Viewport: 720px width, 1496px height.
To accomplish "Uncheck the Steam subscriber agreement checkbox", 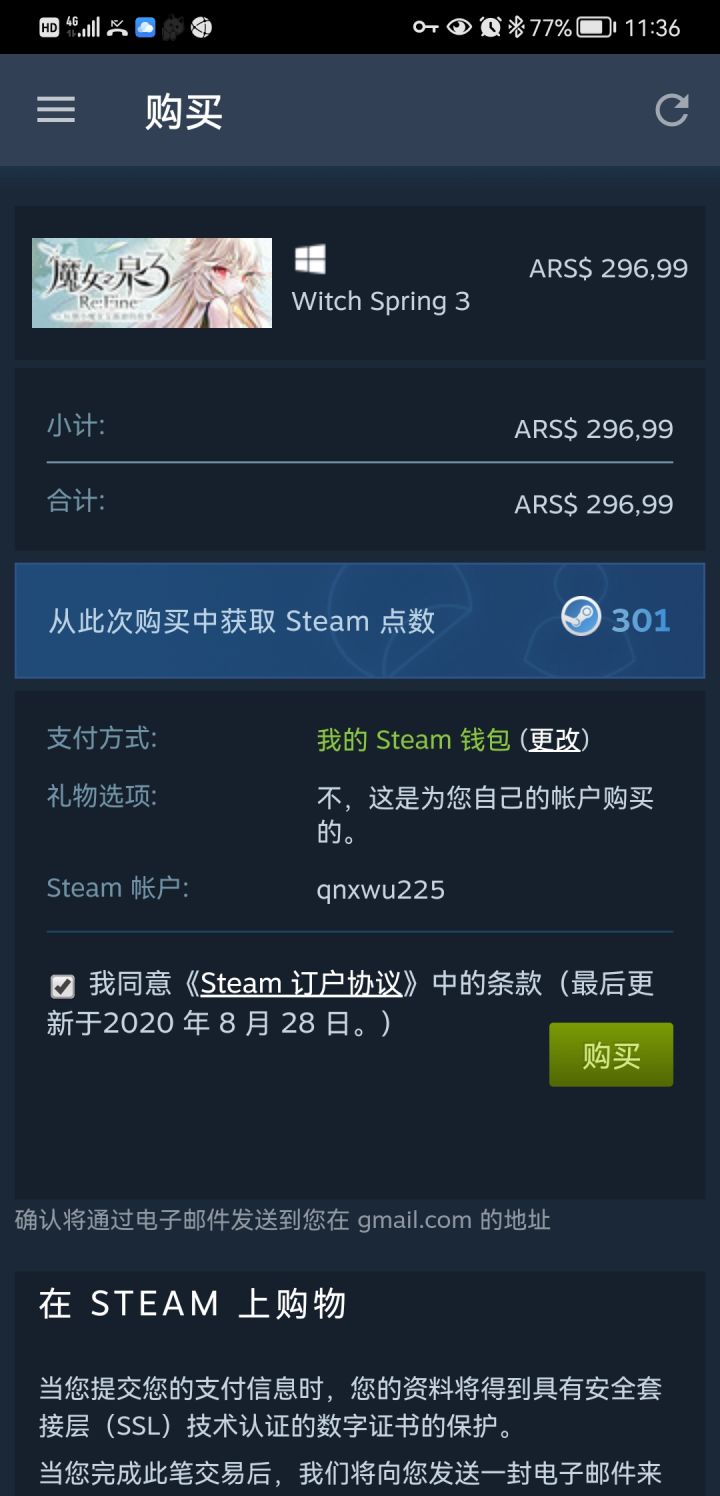I will [x=62, y=987].
